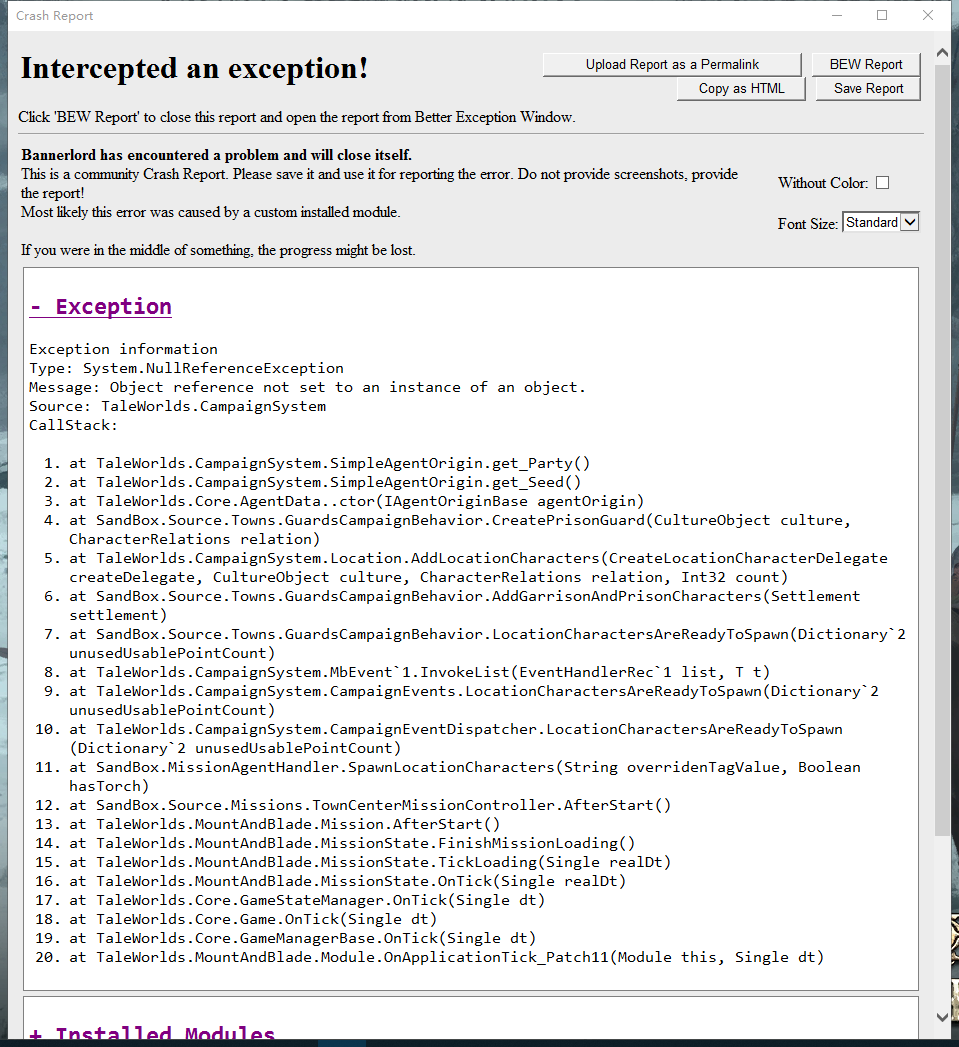Viewport: 959px width, 1047px height.
Task: Open the BEW Report
Action: [866, 65]
